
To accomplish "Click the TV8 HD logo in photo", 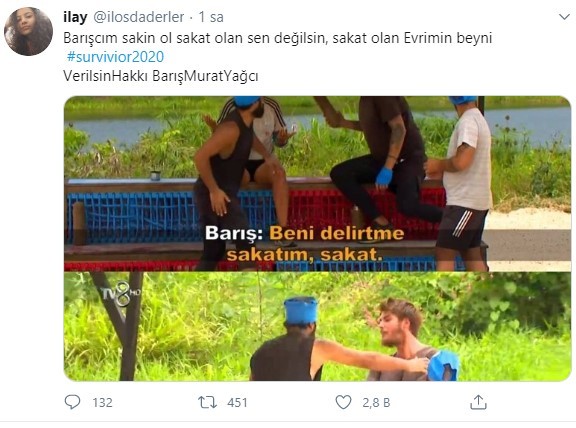I will 121,293.
